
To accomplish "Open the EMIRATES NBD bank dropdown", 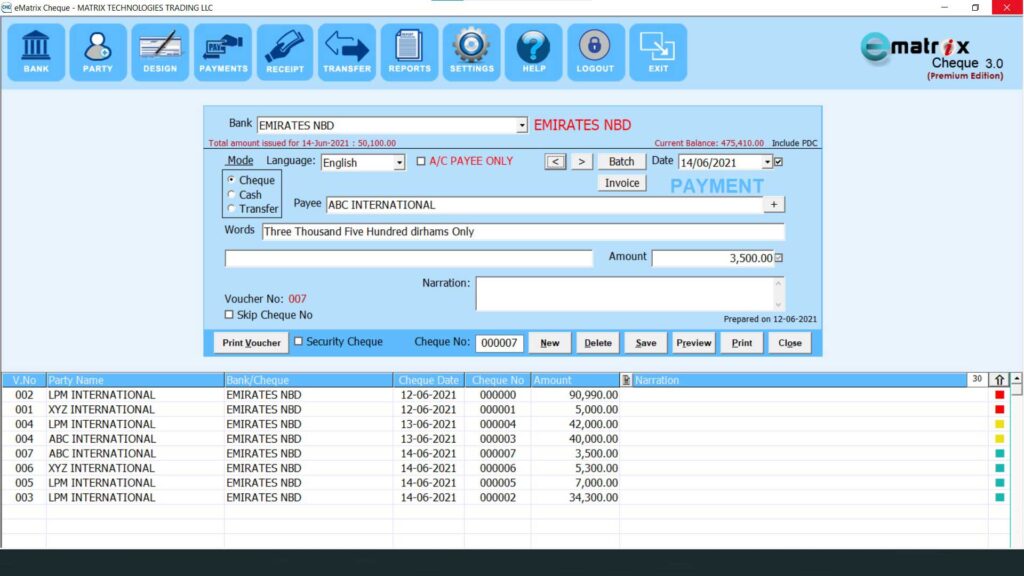I will pos(521,124).
